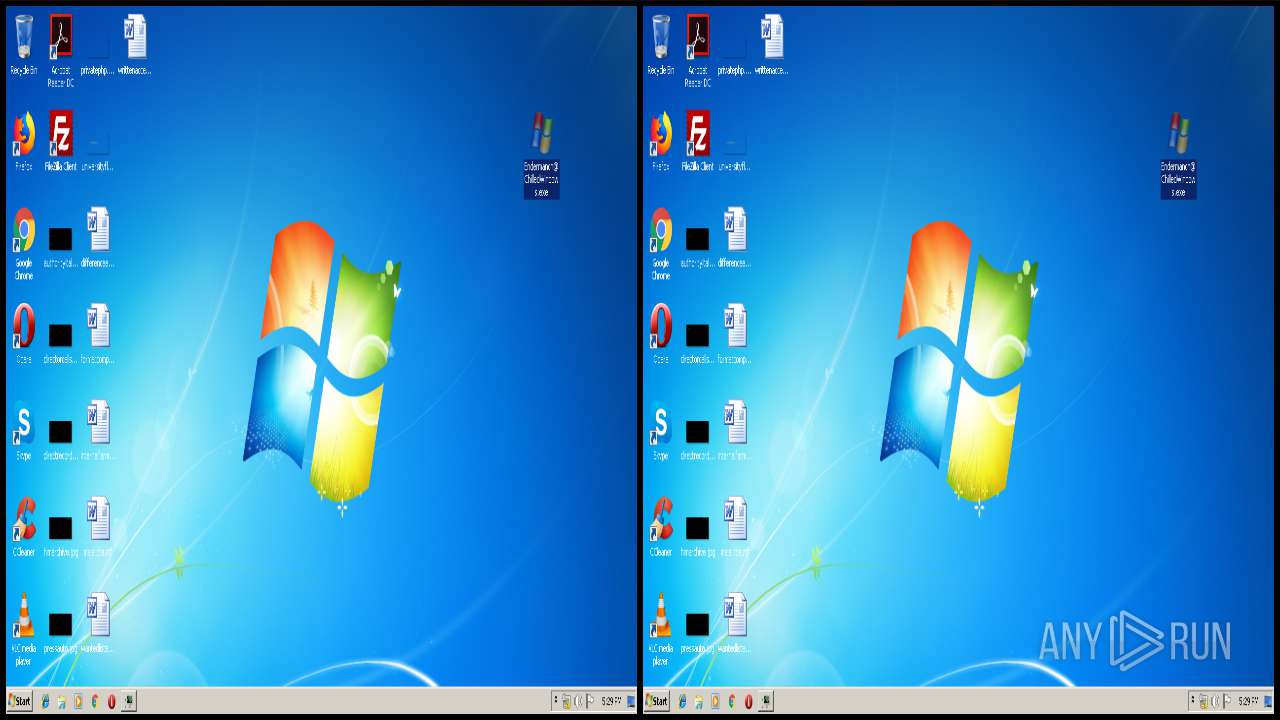Click the Start button on the left taskbar
1280x720 pixels.
[x=20, y=701]
